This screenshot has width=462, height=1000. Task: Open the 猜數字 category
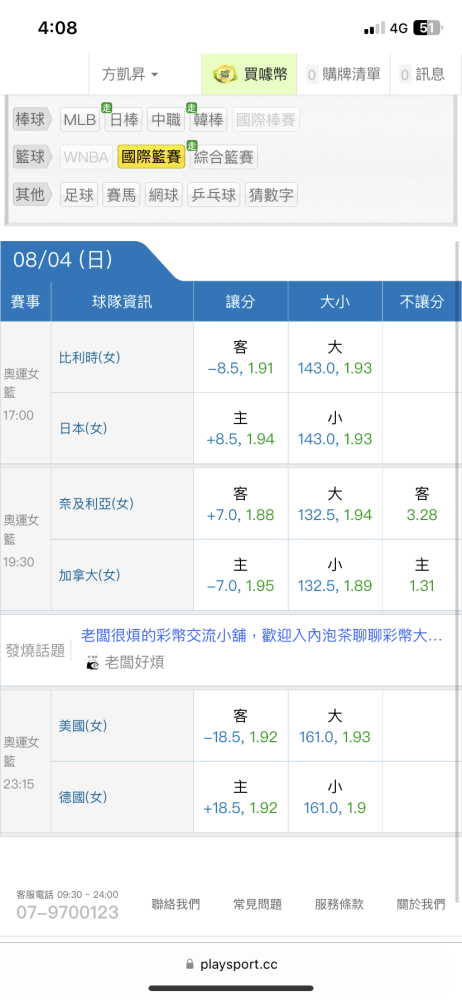271,195
